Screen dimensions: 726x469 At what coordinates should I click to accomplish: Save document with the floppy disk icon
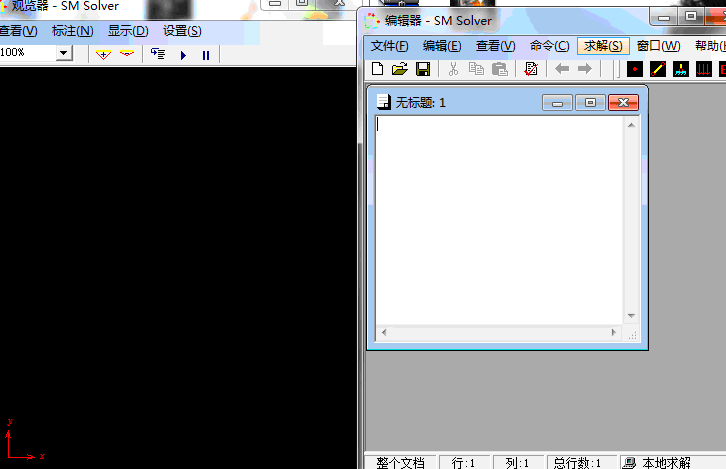click(x=423, y=69)
